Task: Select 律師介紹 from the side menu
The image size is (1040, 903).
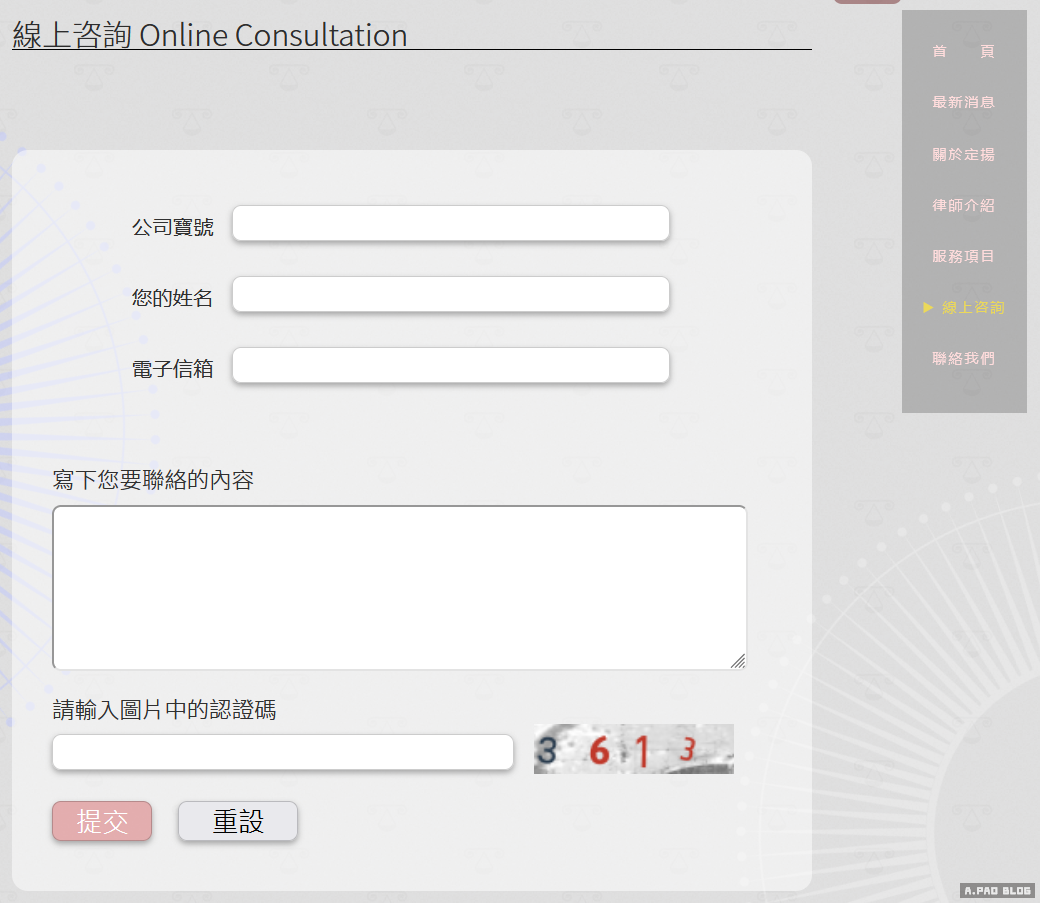Action: pyautogui.click(x=963, y=206)
